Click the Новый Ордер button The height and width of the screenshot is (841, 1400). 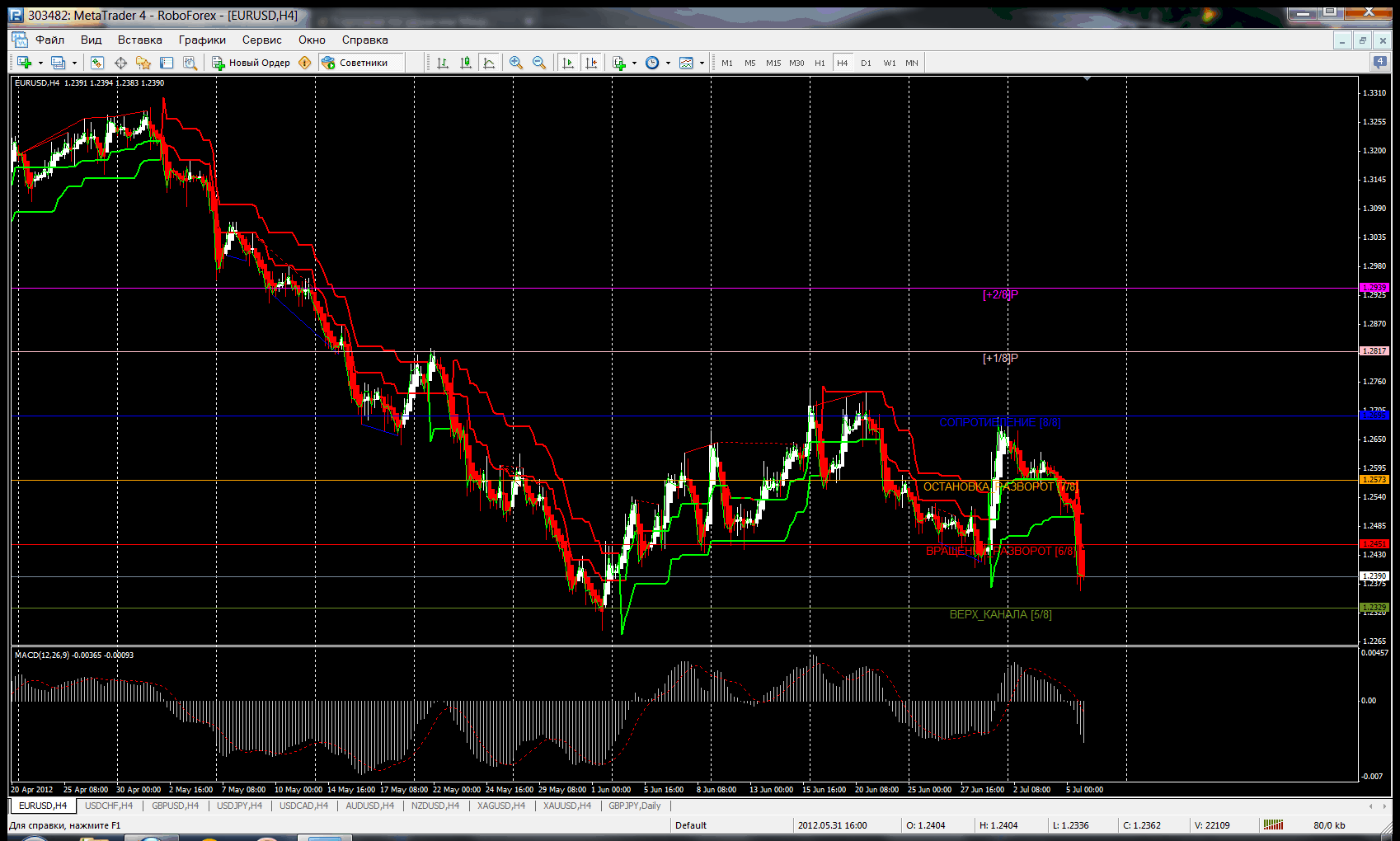pos(251,63)
